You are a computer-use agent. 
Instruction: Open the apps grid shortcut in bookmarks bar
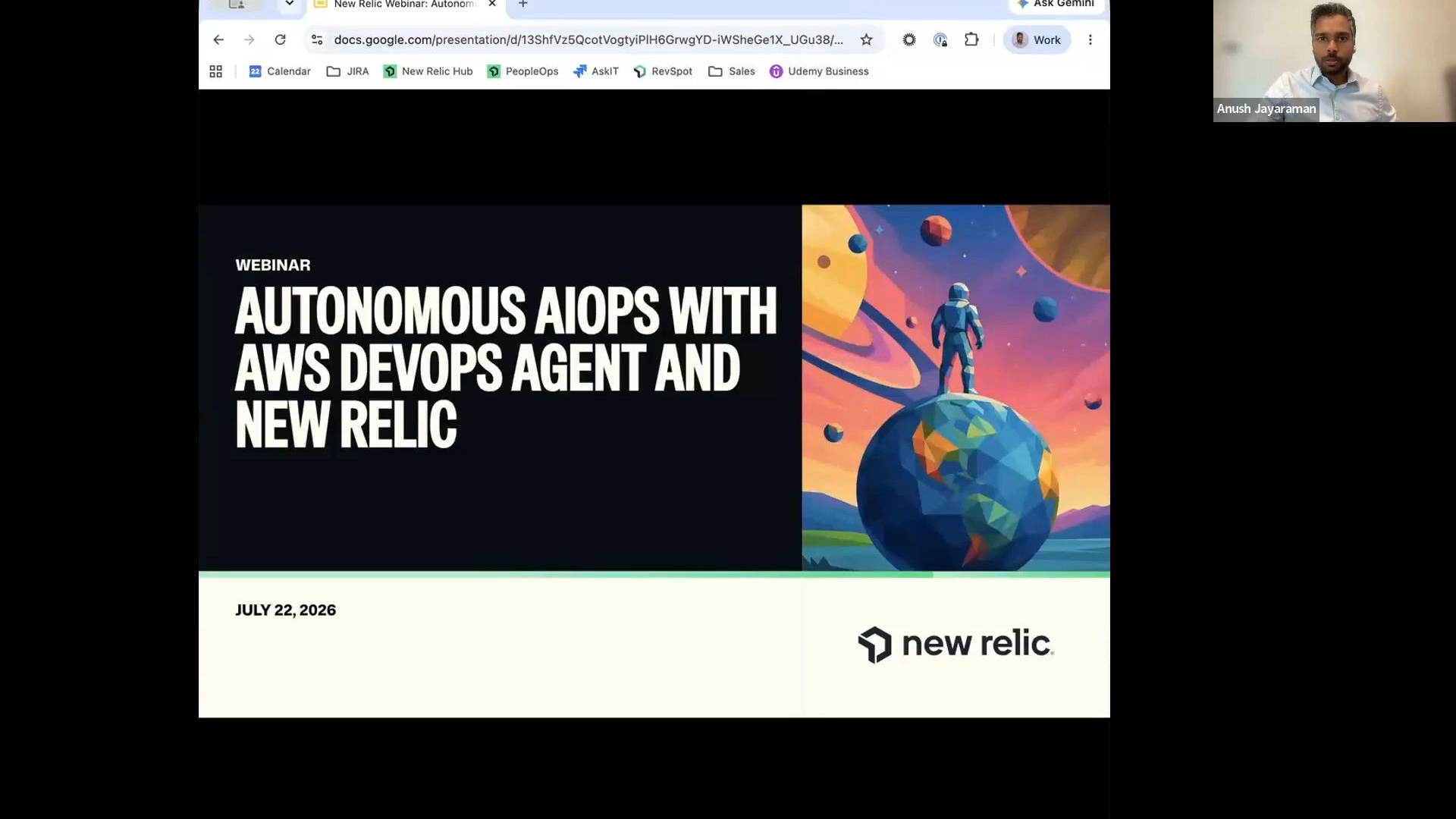(216, 71)
